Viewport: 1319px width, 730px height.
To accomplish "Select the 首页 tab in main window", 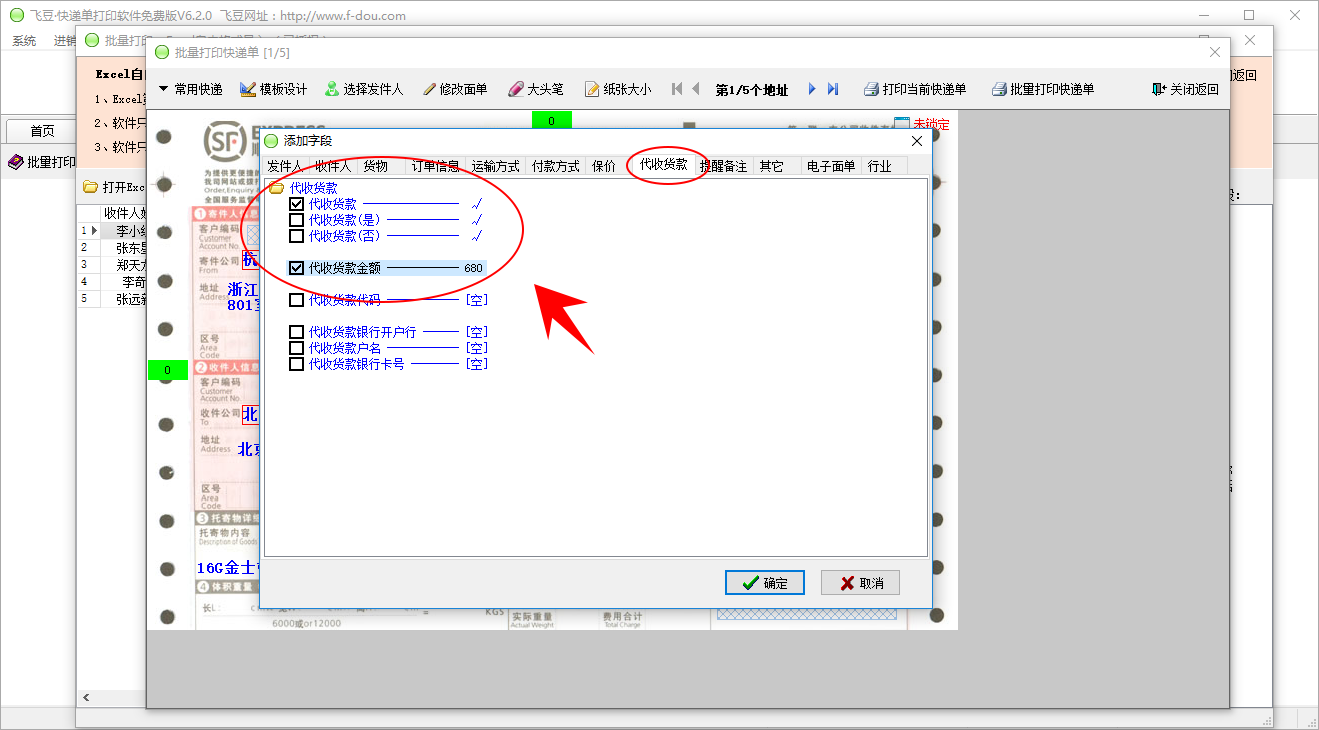I will pos(42,131).
